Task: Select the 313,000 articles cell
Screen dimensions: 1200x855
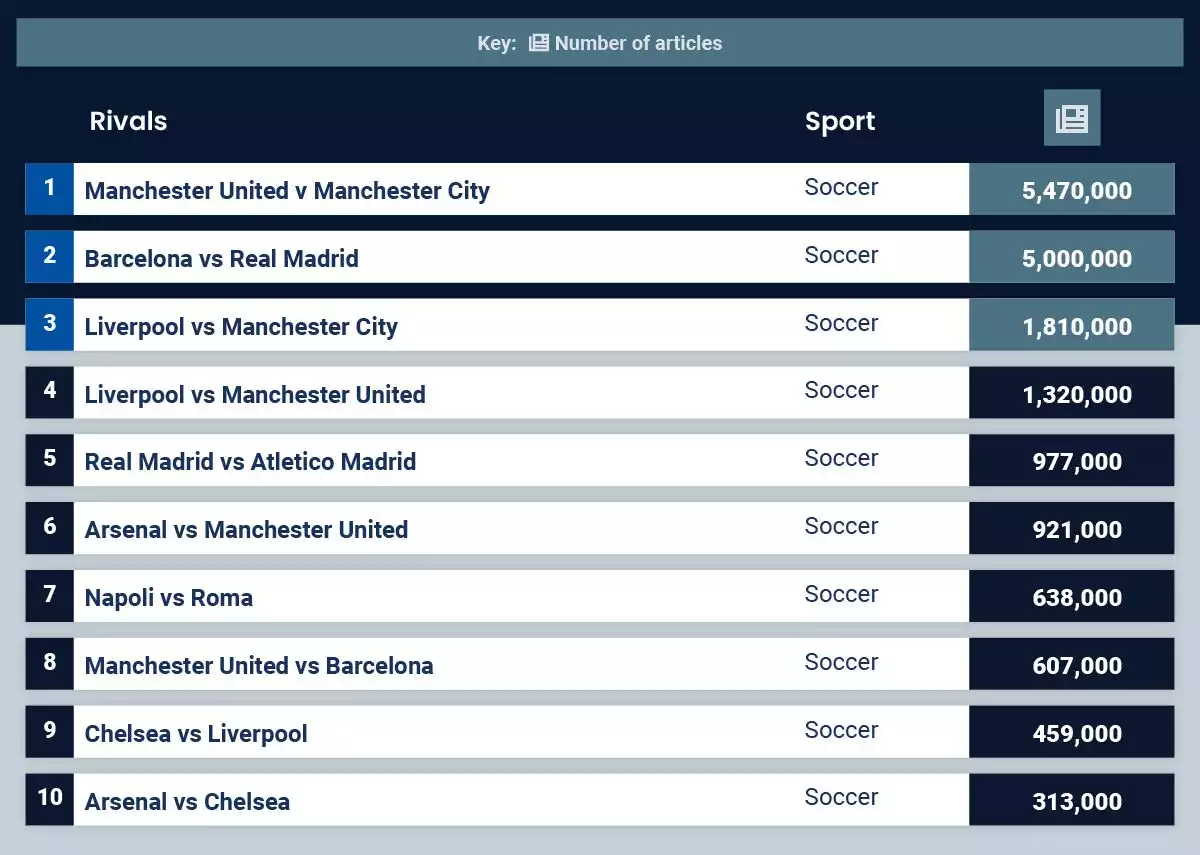Action: point(1072,800)
